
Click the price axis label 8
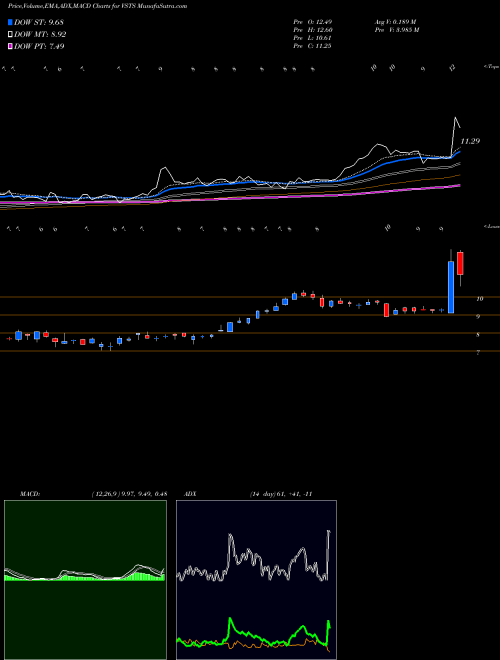pyautogui.click(x=478, y=335)
